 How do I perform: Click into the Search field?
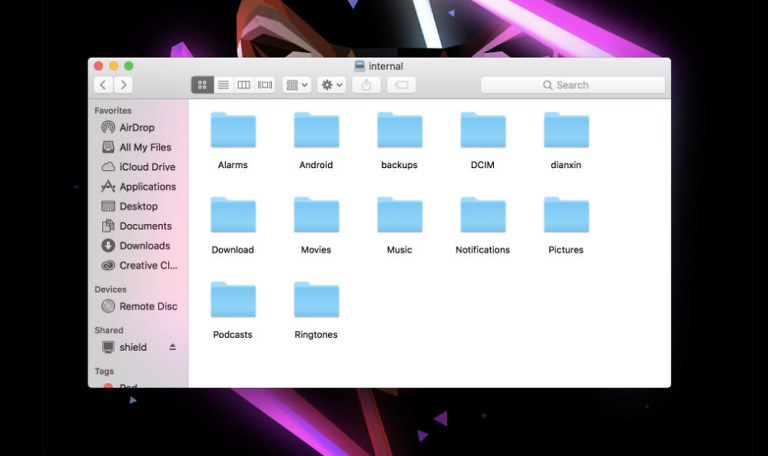click(x=572, y=85)
